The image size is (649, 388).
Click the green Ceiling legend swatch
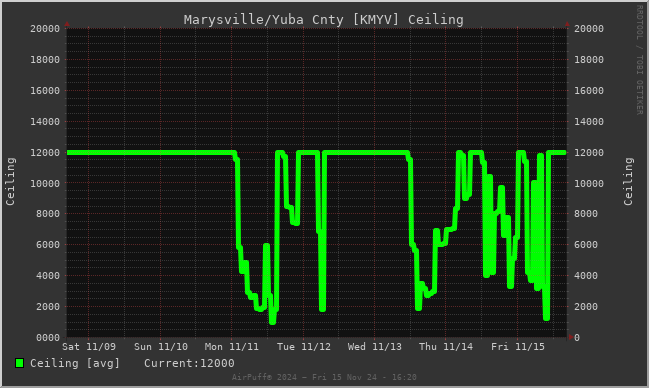pos(19,363)
